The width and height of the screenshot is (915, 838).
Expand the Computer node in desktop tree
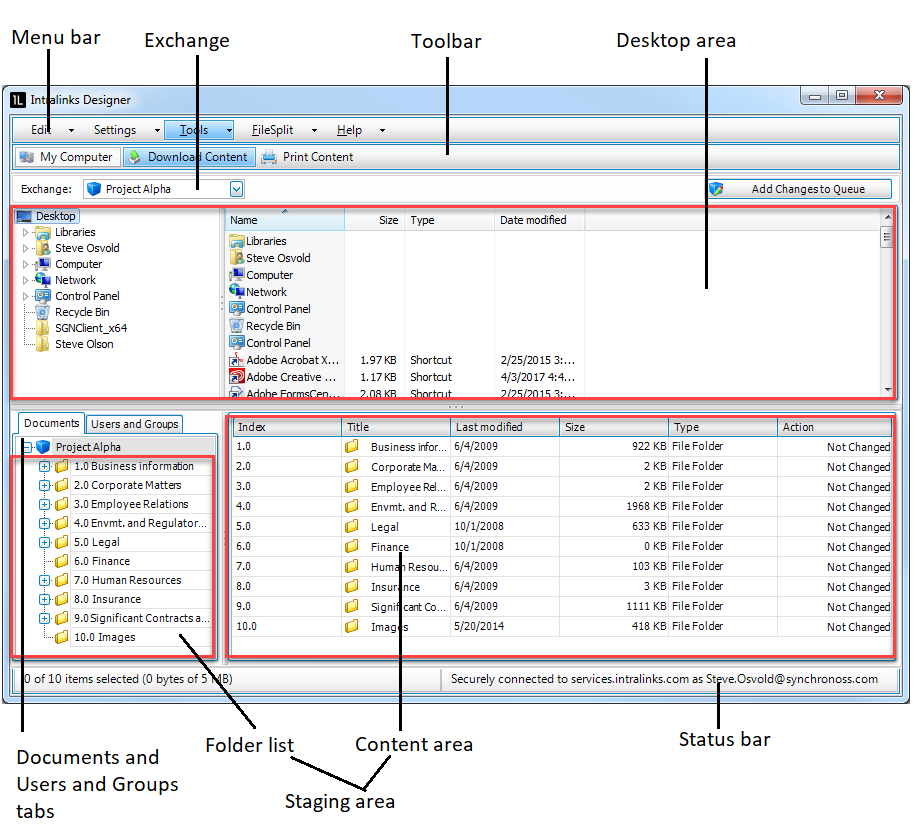click(25, 264)
